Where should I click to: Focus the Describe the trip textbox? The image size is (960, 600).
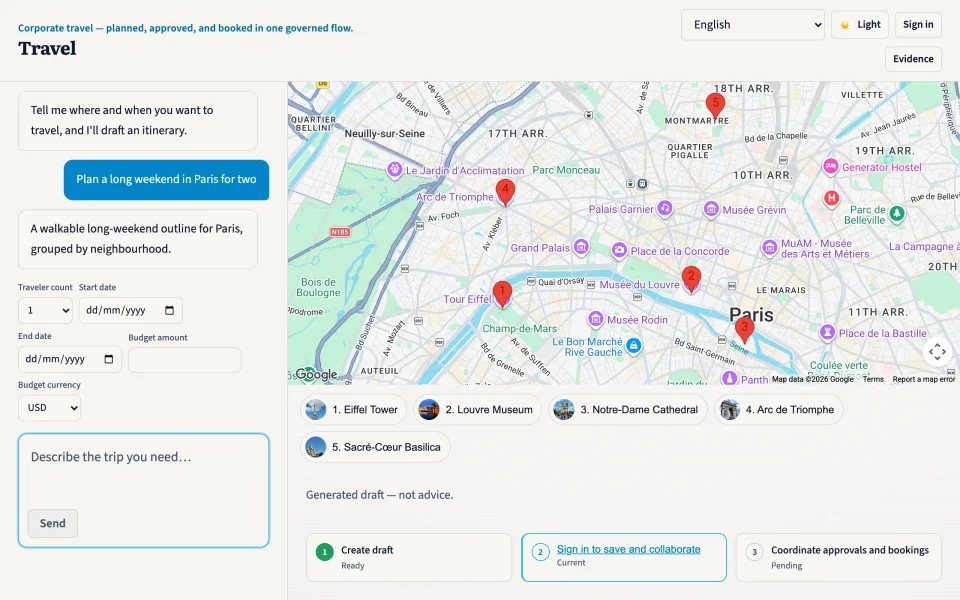(x=144, y=490)
